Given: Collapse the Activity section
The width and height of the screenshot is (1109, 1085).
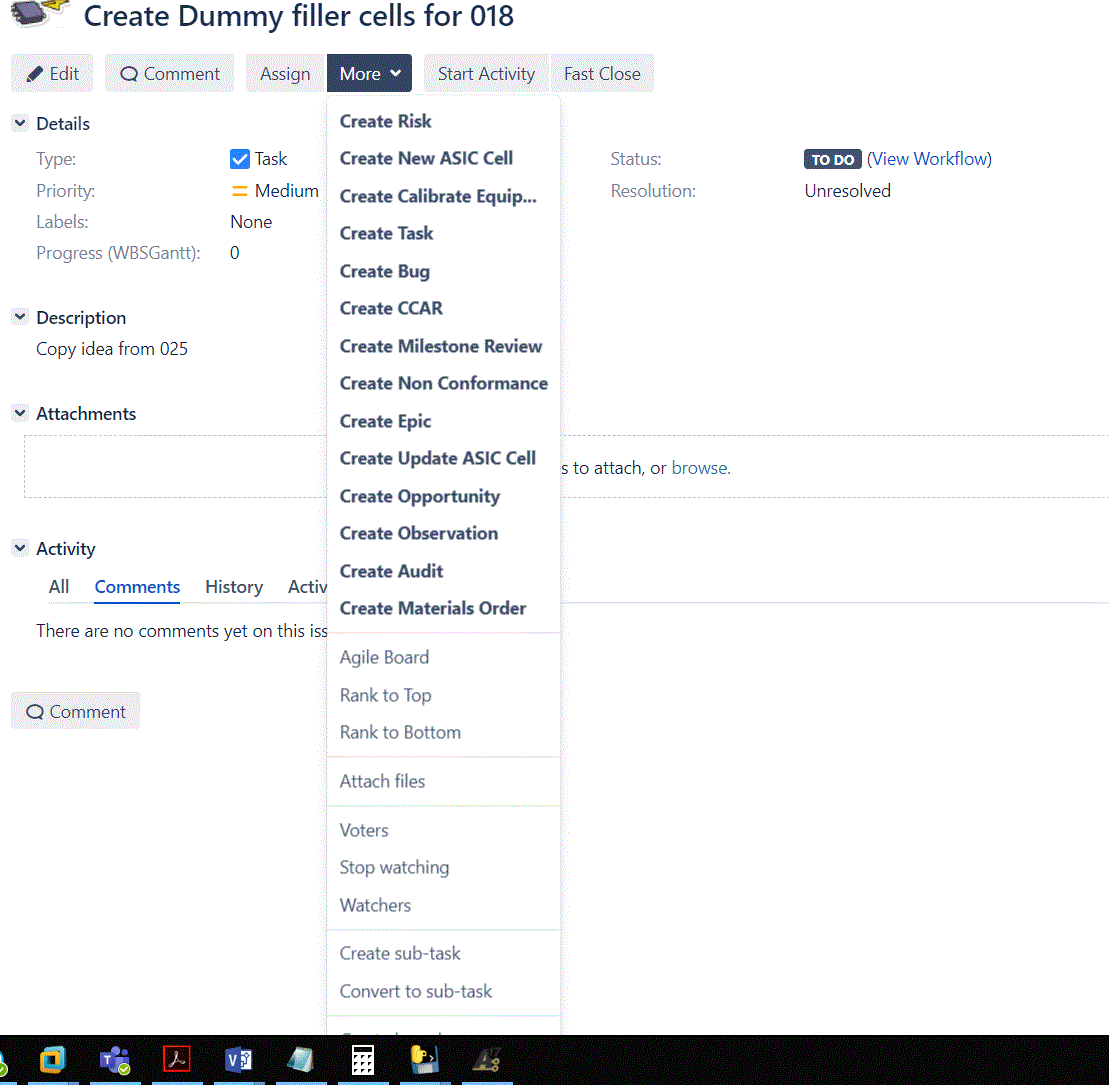Looking at the screenshot, I should coord(19,548).
